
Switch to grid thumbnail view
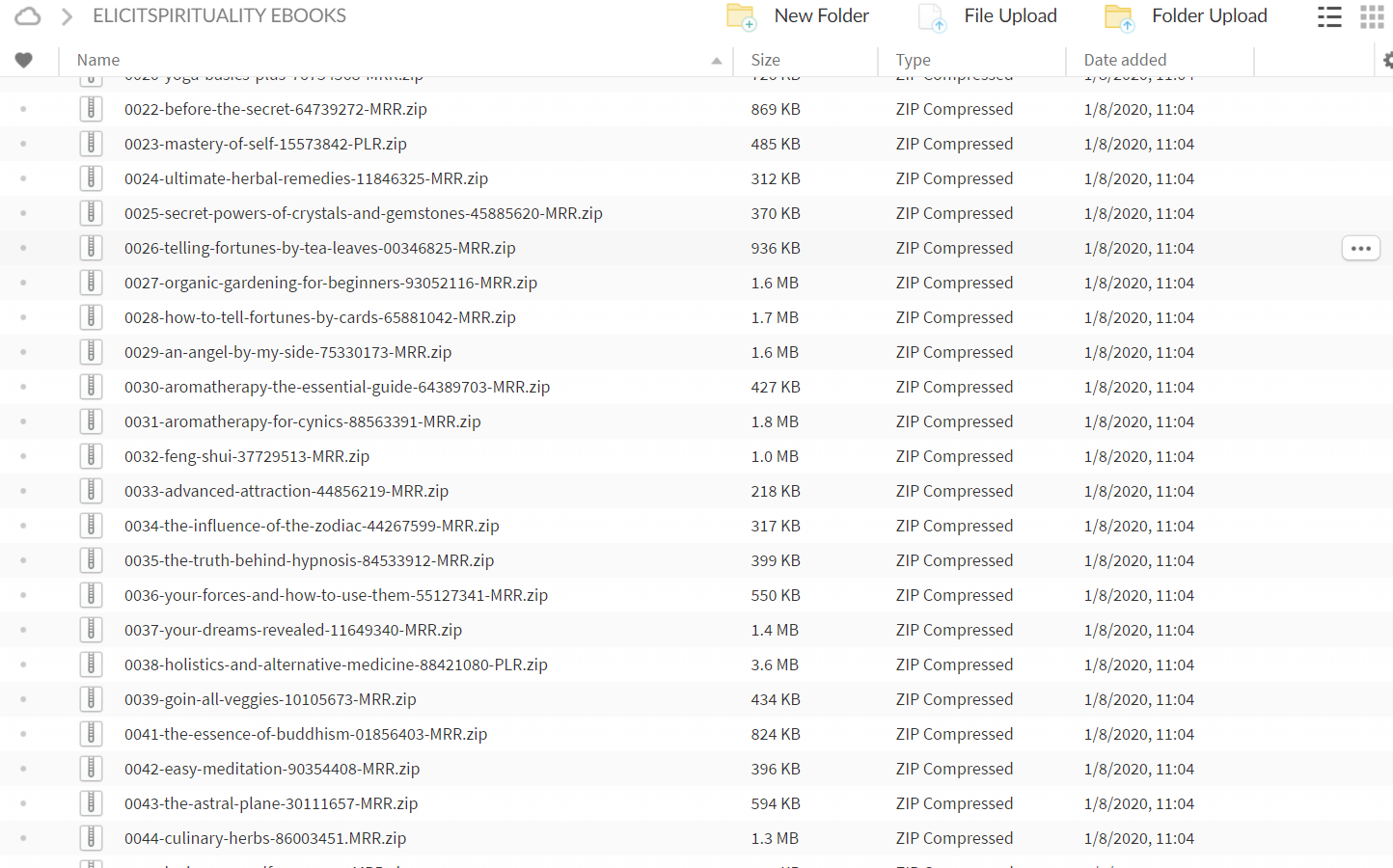click(1372, 16)
